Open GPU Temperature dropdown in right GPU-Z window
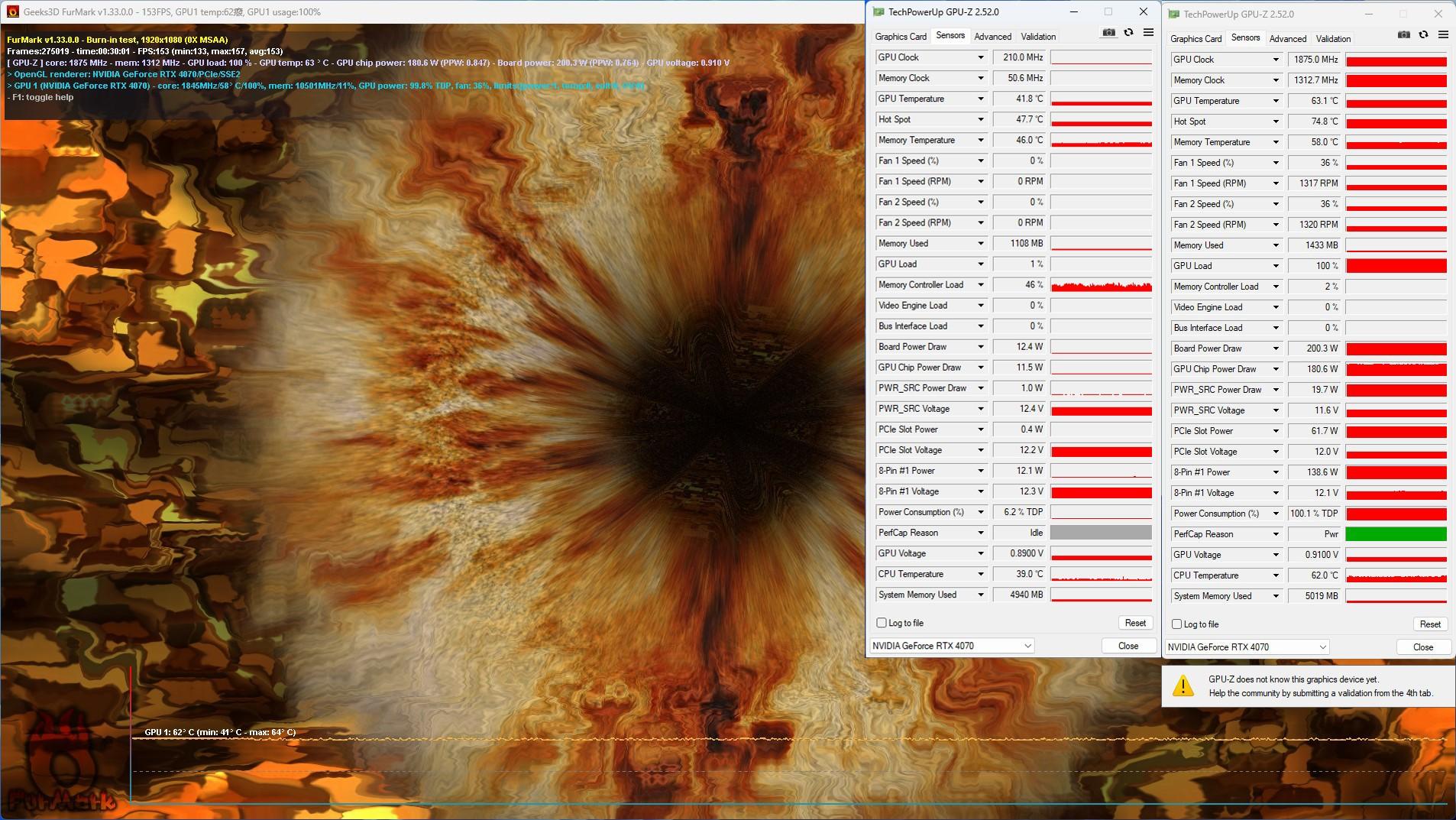 click(1276, 101)
